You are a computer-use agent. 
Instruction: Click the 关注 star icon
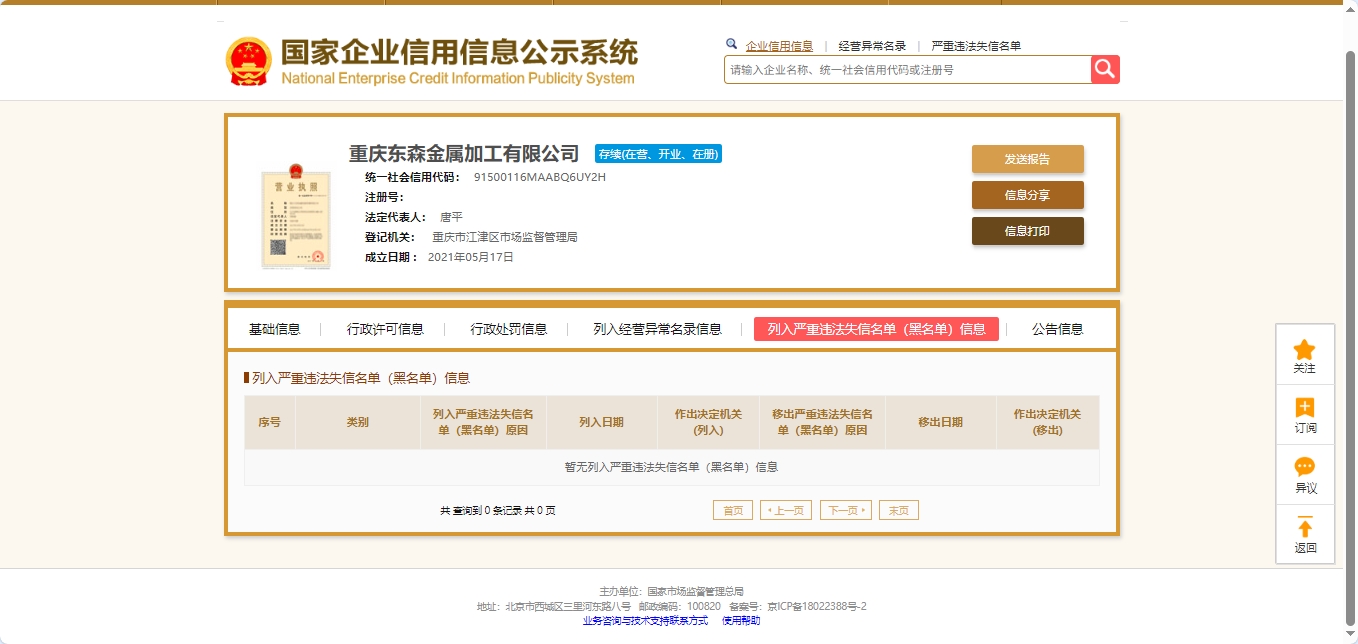(x=1304, y=350)
